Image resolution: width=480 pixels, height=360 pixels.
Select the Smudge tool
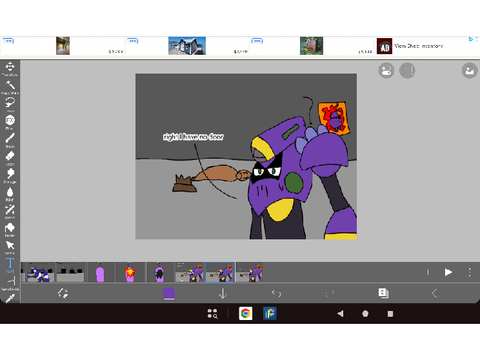click(x=10, y=176)
